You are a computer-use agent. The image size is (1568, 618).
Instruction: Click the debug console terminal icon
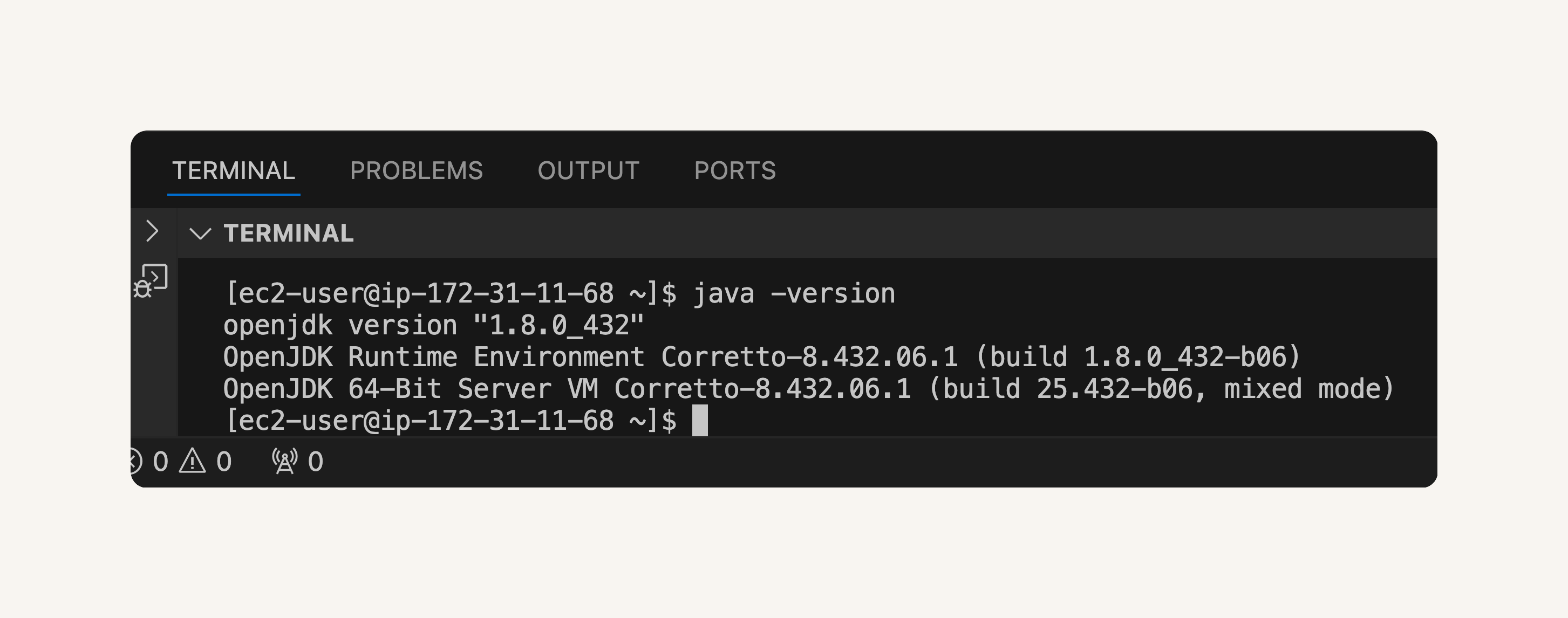[x=151, y=281]
